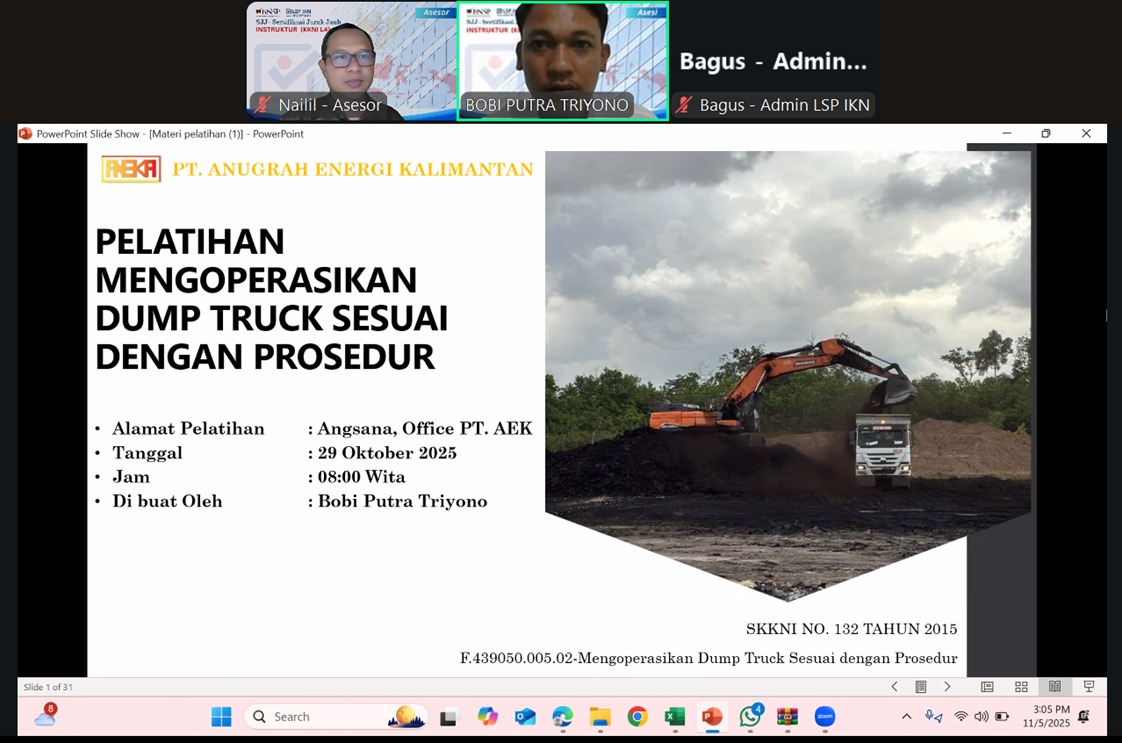
Task: Click the PowerPoint taskbar icon
Action: click(x=712, y=716)
